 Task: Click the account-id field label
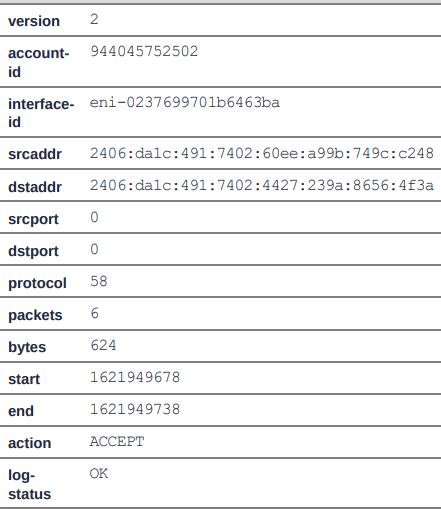click(x=39, y=62)
